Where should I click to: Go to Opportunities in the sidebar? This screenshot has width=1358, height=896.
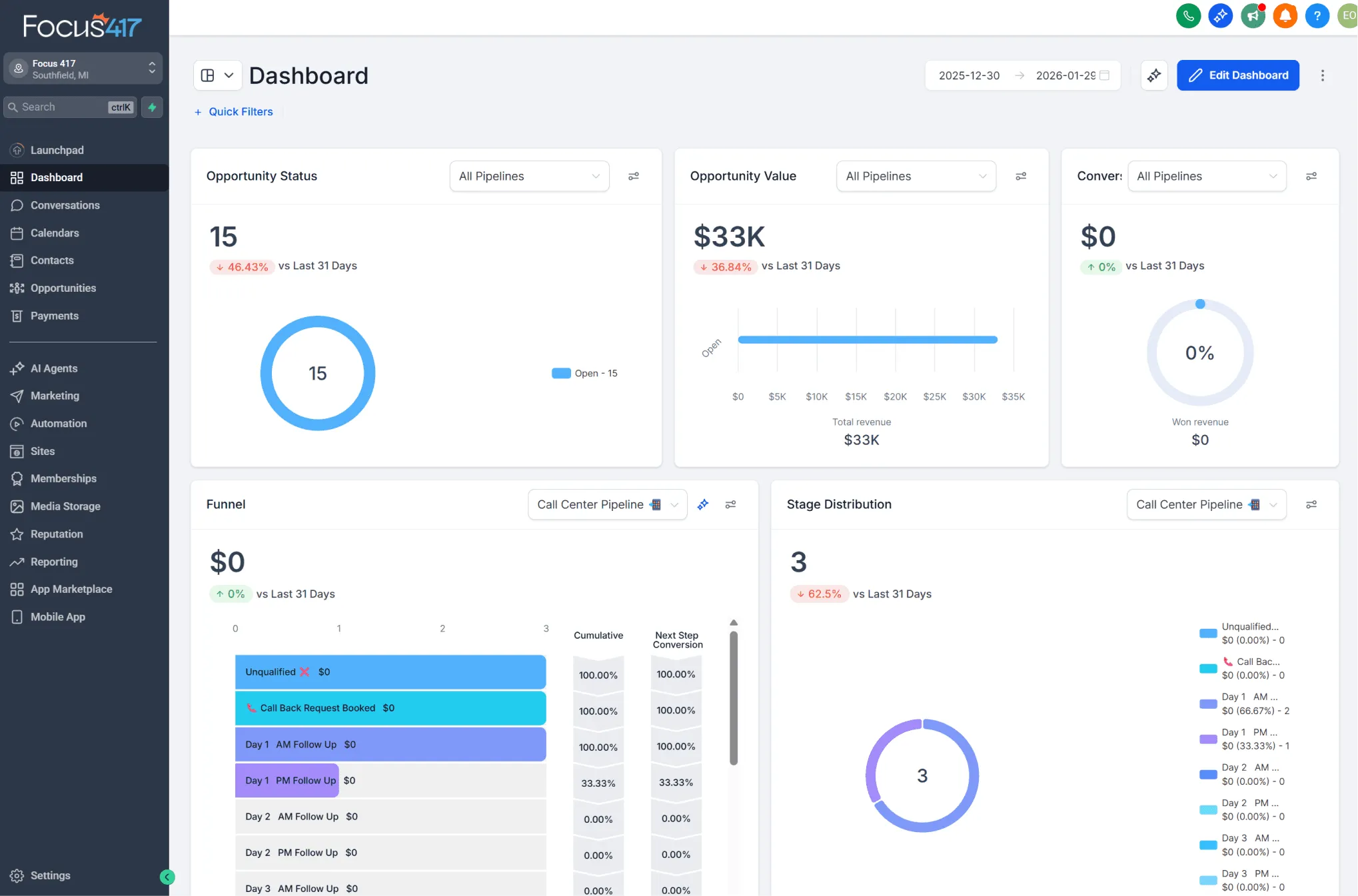coord(63,288)
